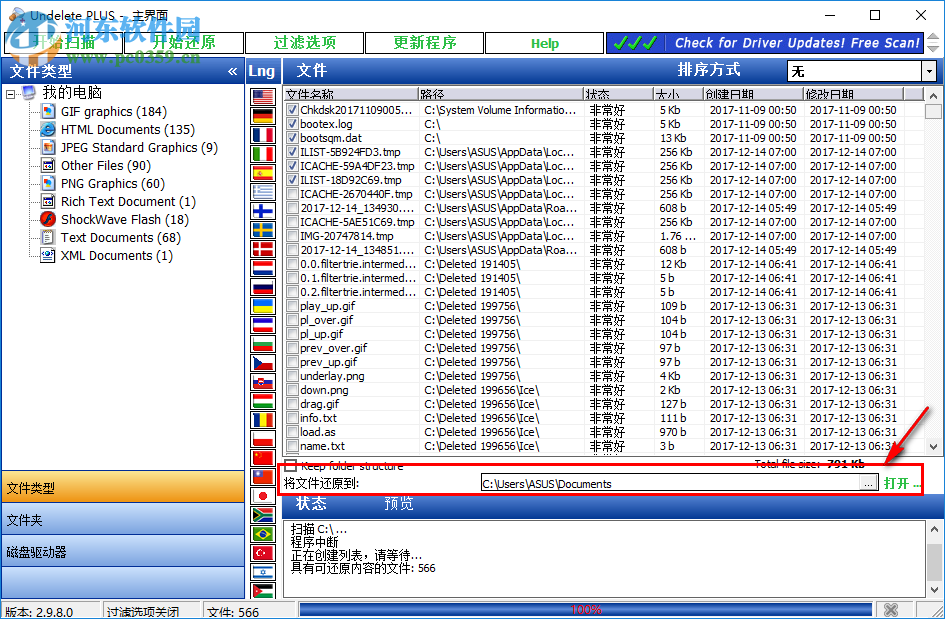Screen dimensions: 945x619
Task: Open the 排序方式 sorting dropdown
Action: click(929, 71)
